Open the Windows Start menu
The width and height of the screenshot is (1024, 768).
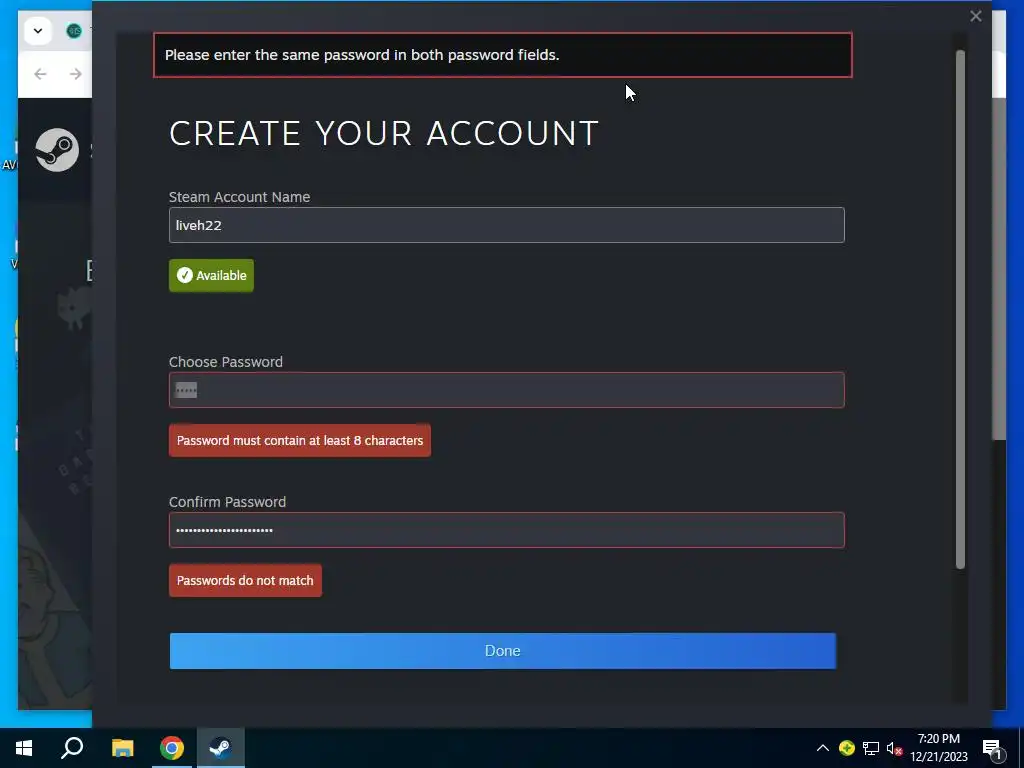24,748
